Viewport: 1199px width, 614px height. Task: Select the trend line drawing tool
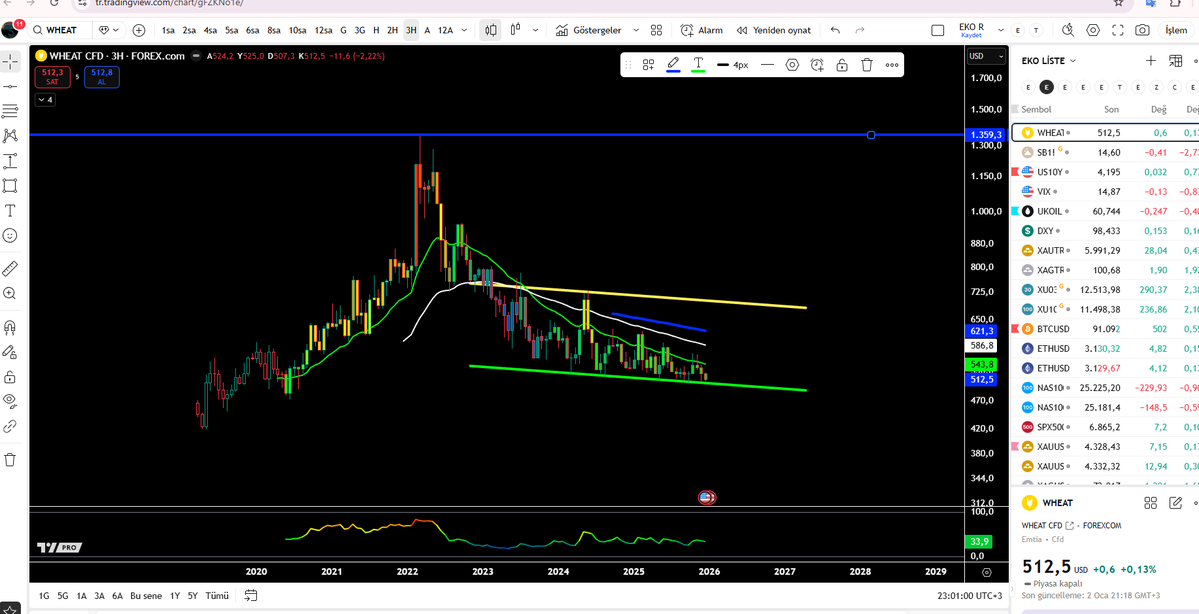tap(10, 86)
